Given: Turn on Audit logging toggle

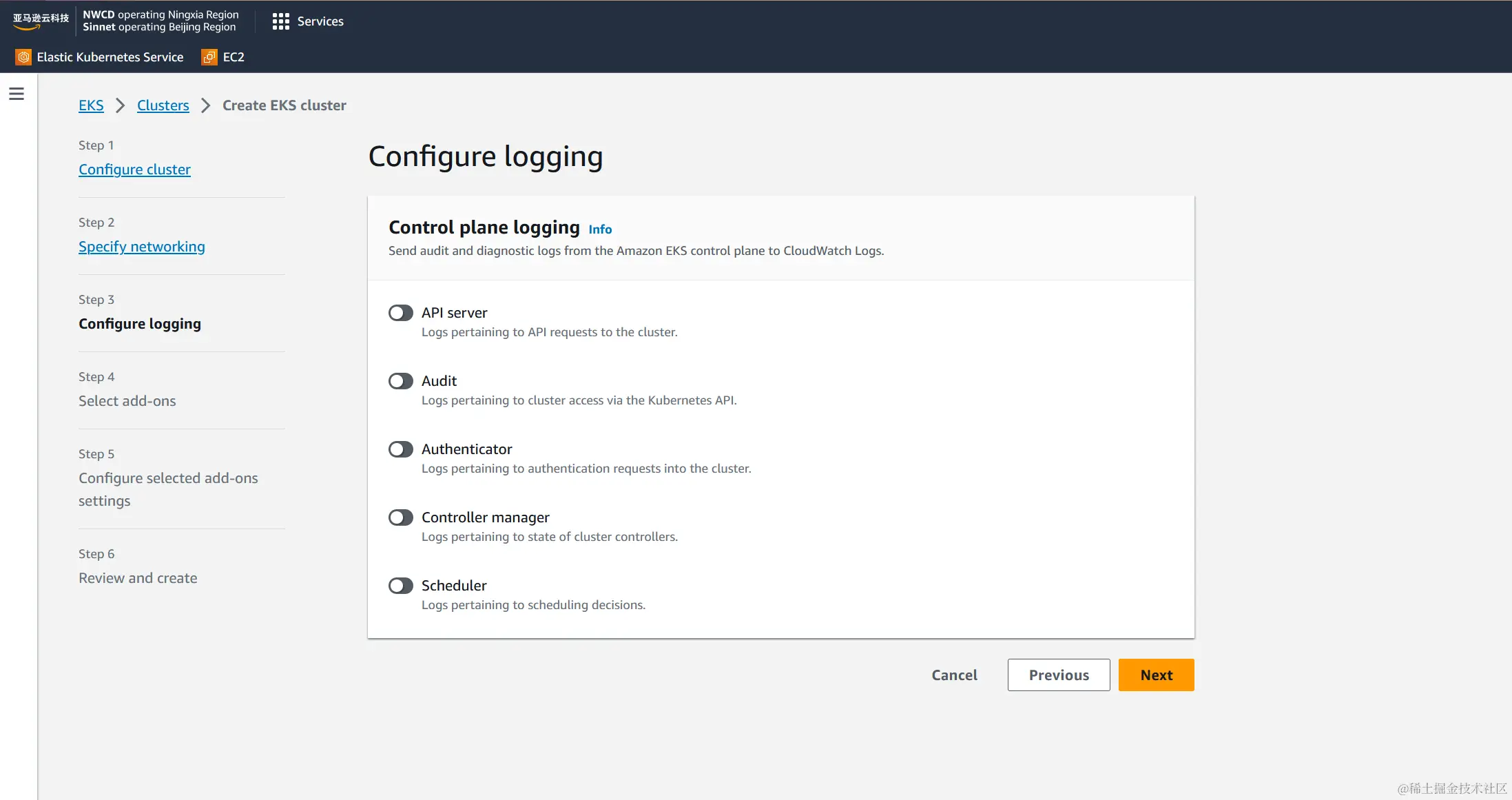Looking at the screenshot, I should click(x=401, y=381).
